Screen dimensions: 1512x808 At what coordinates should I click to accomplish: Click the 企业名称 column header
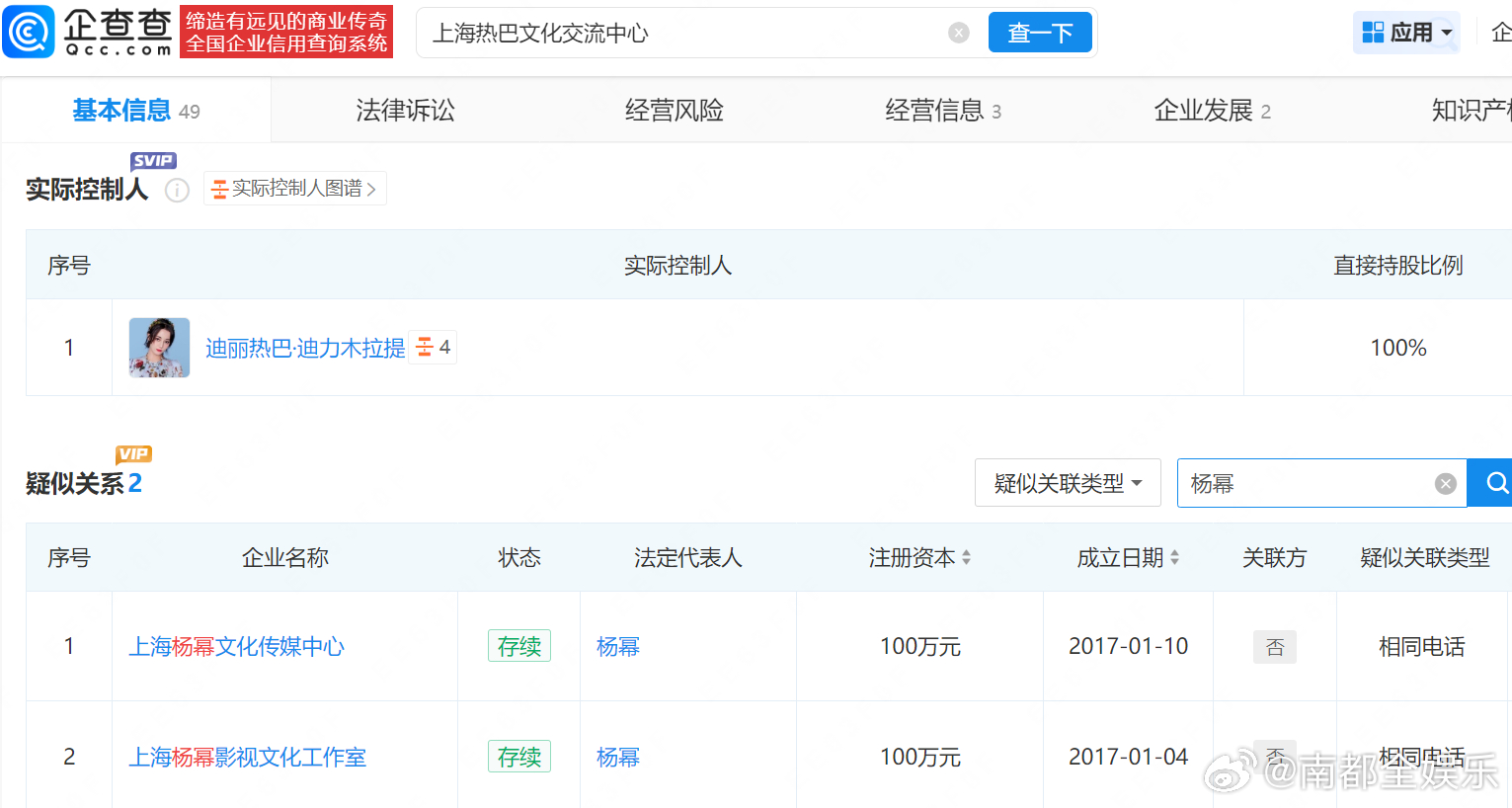tap(285, 558)
